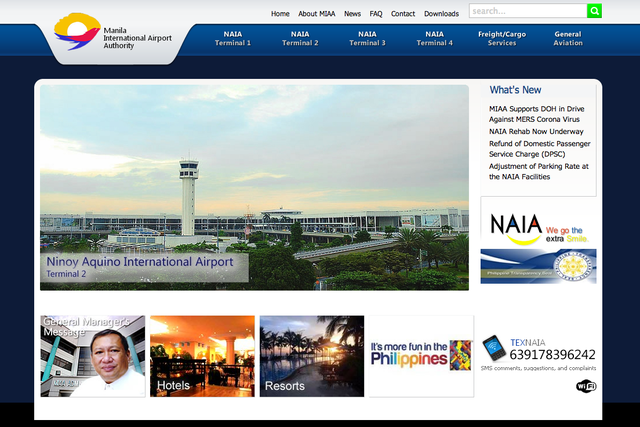Select the NAIA Terminal 2 tab
Screen dimensions: 640x427
pos(300,38)
